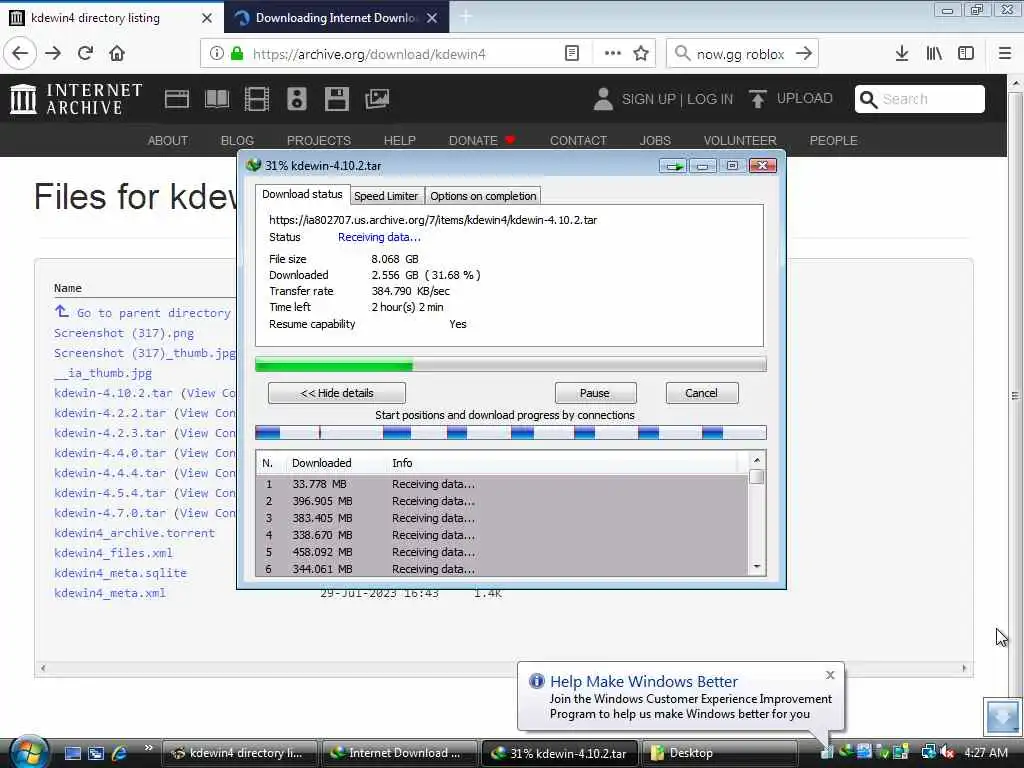Open BLOG menu item

pyautogui.click(x=237, y=140)
